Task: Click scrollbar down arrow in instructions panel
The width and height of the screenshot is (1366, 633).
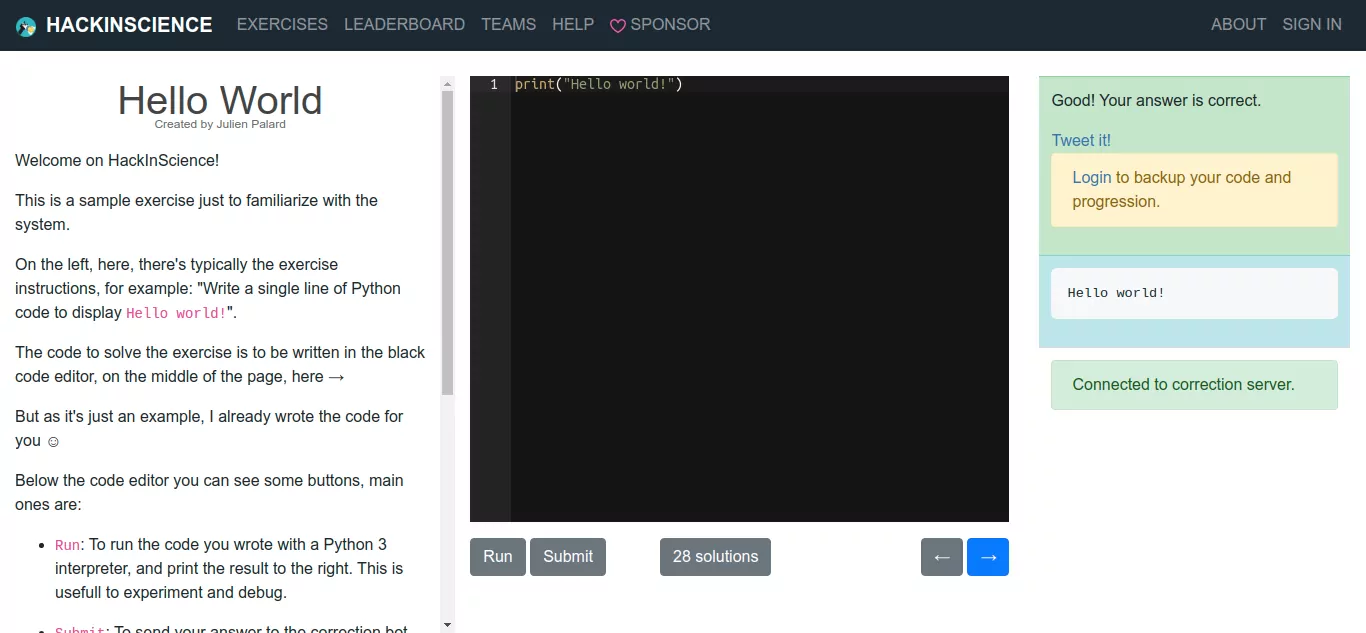Action: click(447, 625)
